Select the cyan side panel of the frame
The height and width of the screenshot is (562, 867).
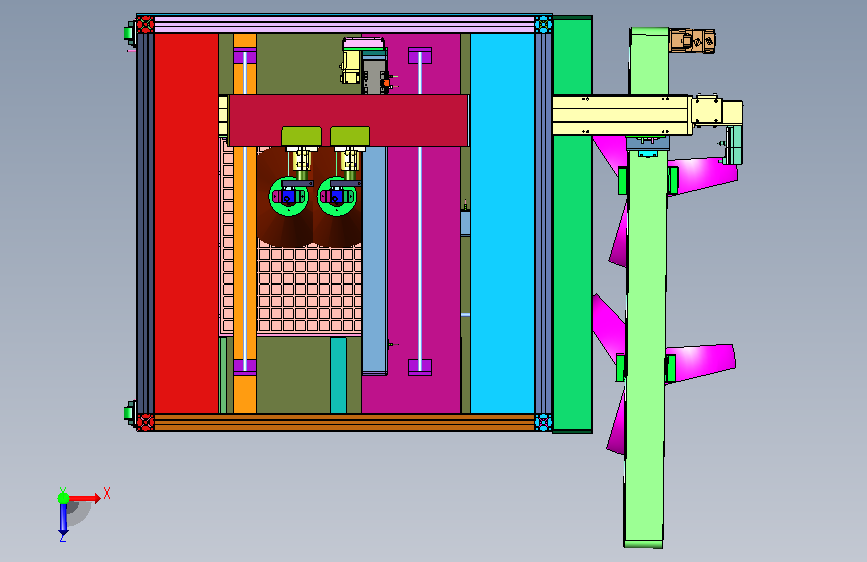[x=502, y=223]
